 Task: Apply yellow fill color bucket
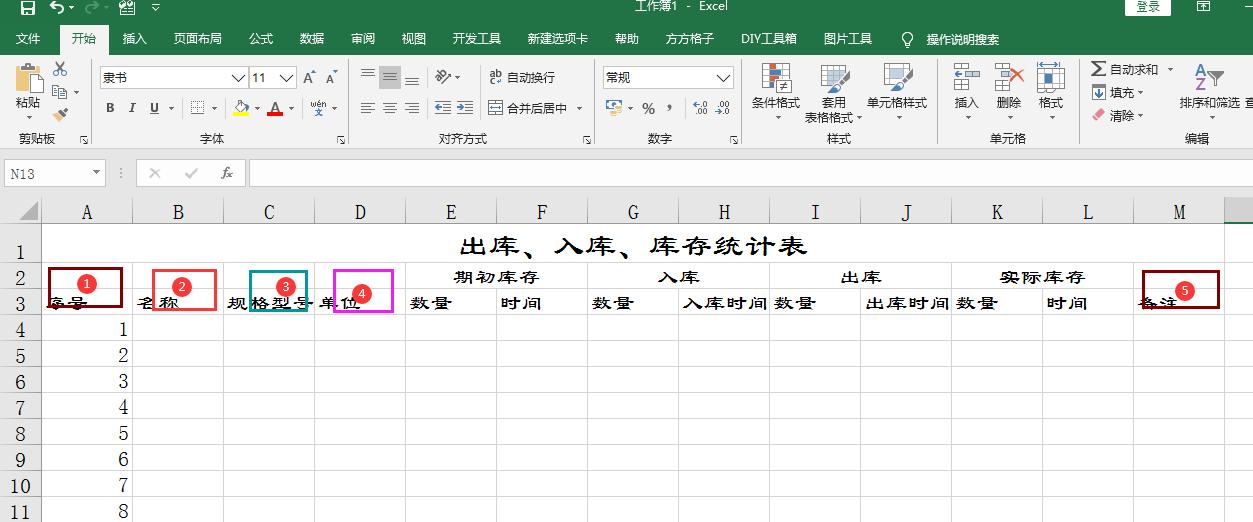[240, 108]
